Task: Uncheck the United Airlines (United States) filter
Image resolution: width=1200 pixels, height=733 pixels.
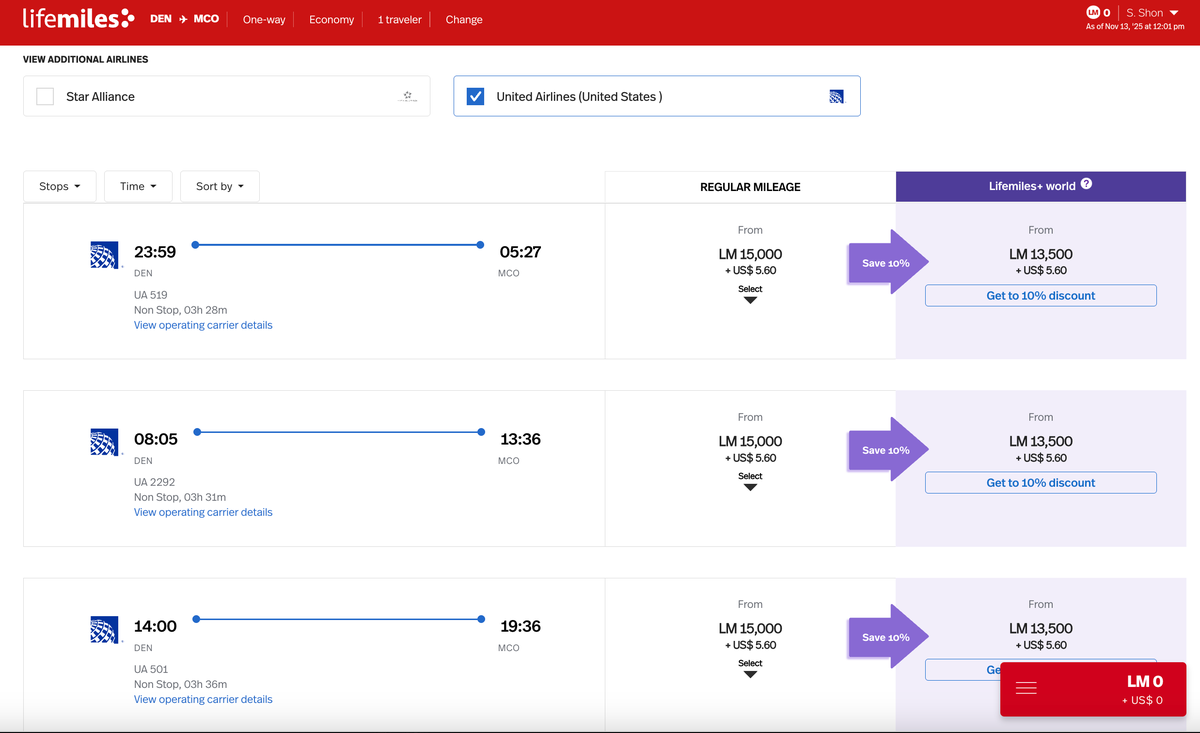Action: click(474, 96)
